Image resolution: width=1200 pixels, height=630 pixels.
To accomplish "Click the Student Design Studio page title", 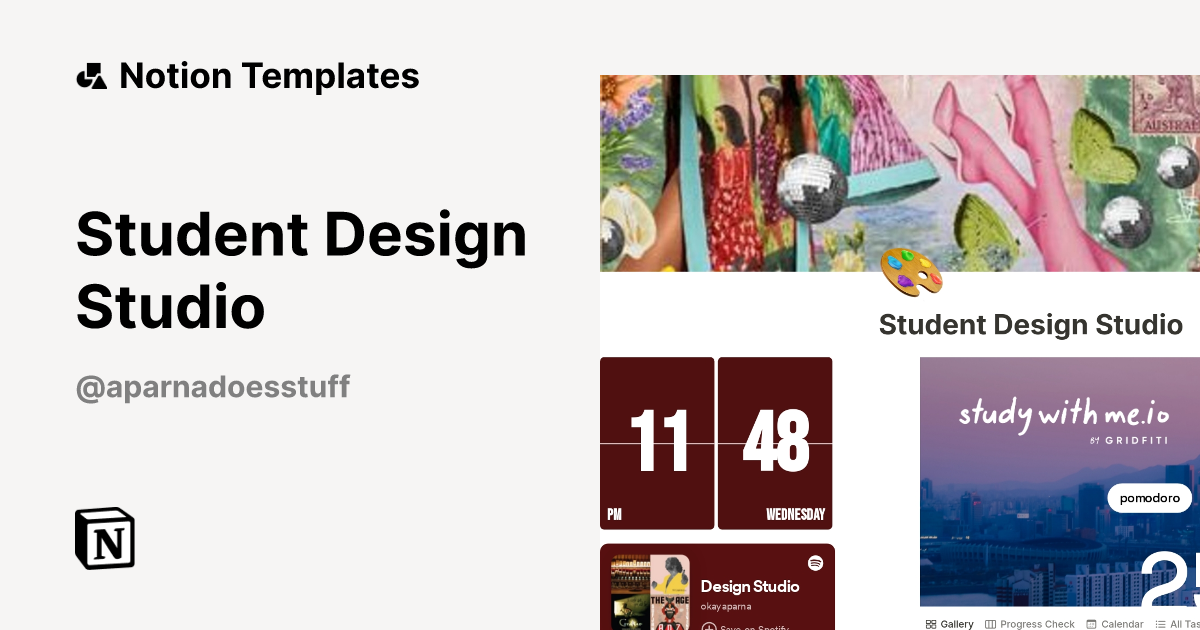I will (1031, 324).
